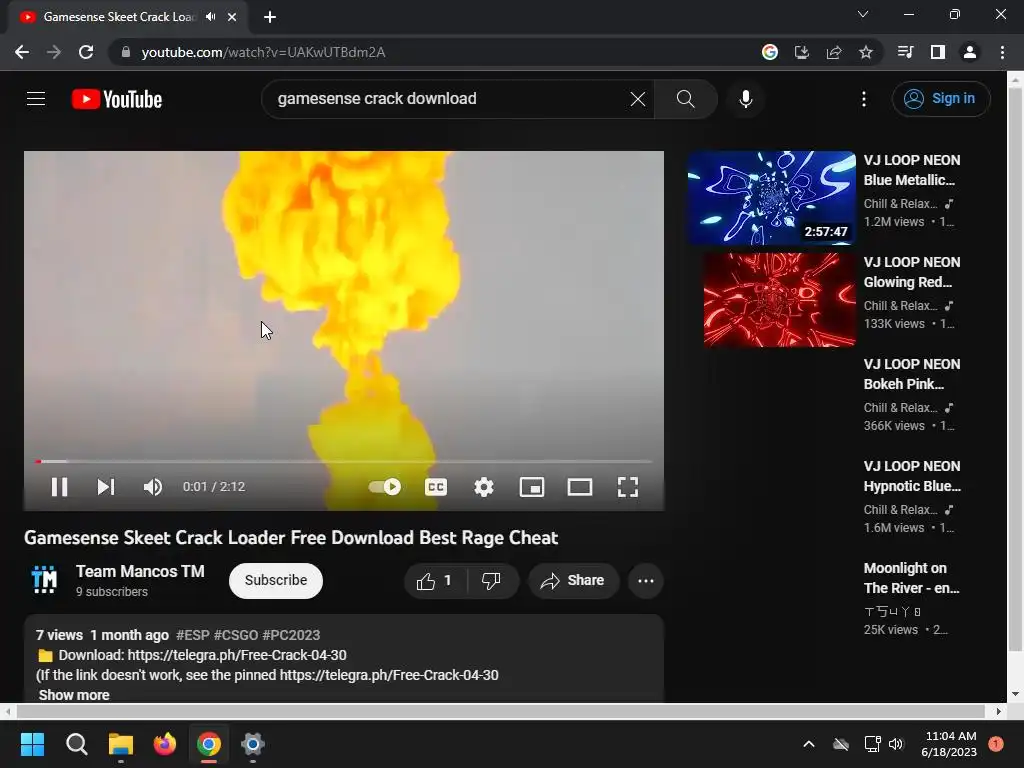Close the Gamesense Skeet Crack tab
Viewport: 1024px width, 768px height.
232,17
